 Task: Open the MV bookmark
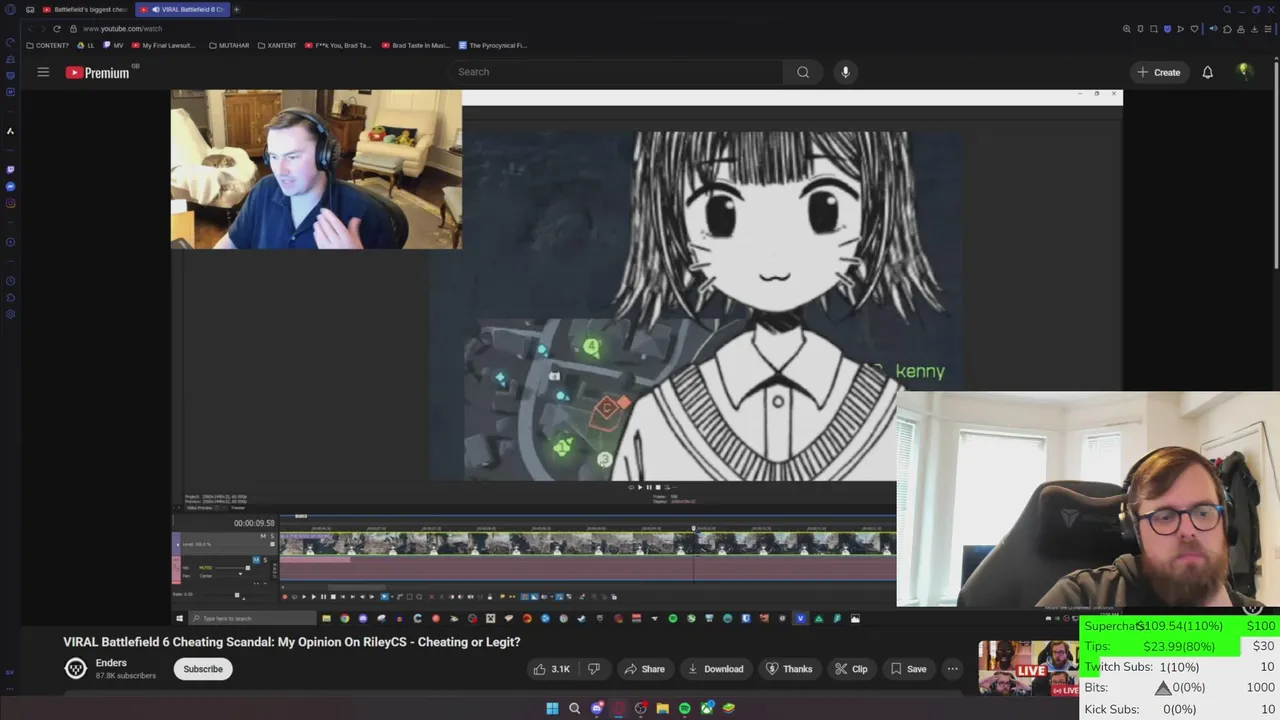pos(114,45)
